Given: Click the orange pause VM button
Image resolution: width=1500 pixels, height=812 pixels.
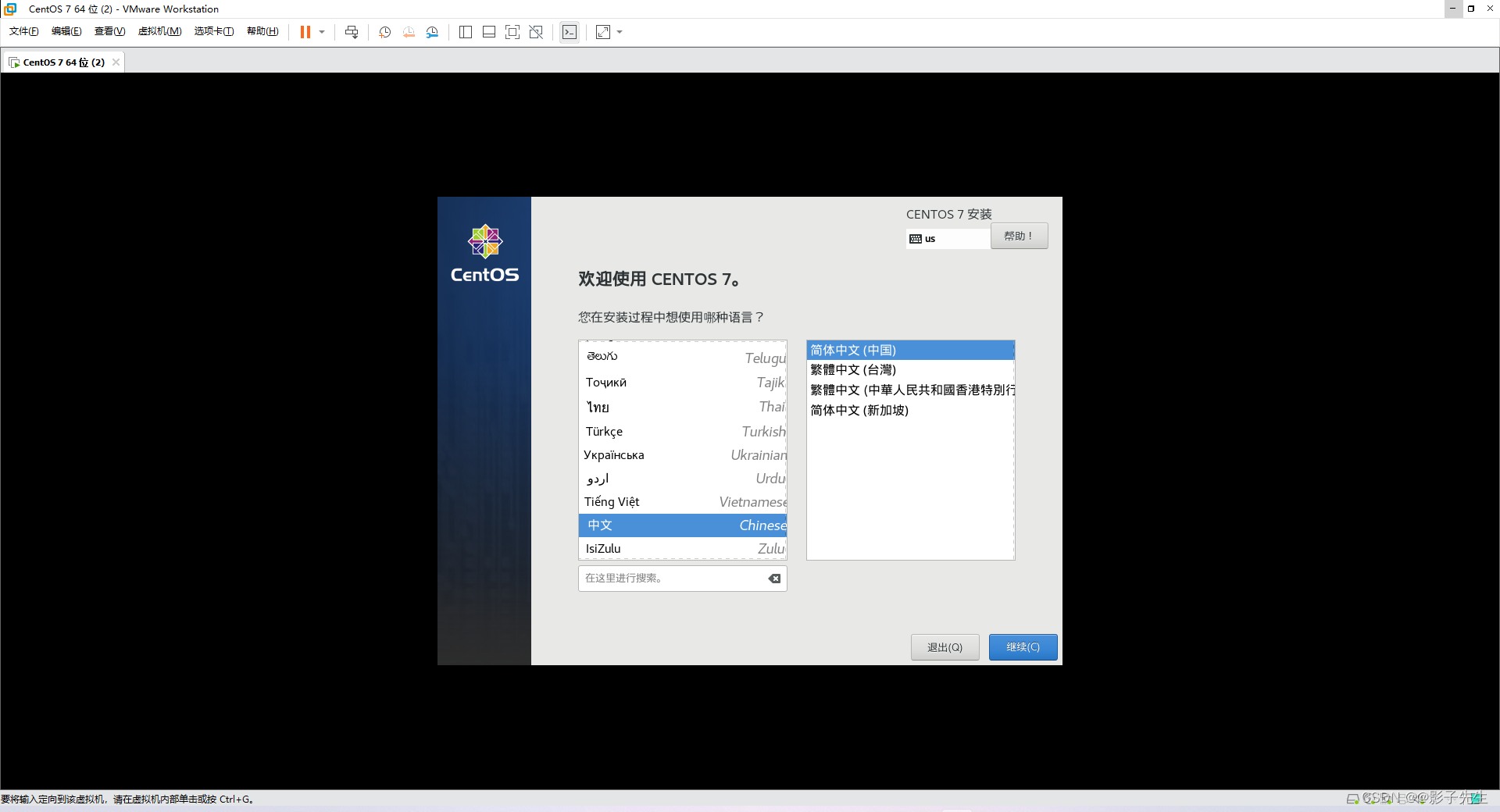Looking at the screenshot, I should [x=305, y=32].
